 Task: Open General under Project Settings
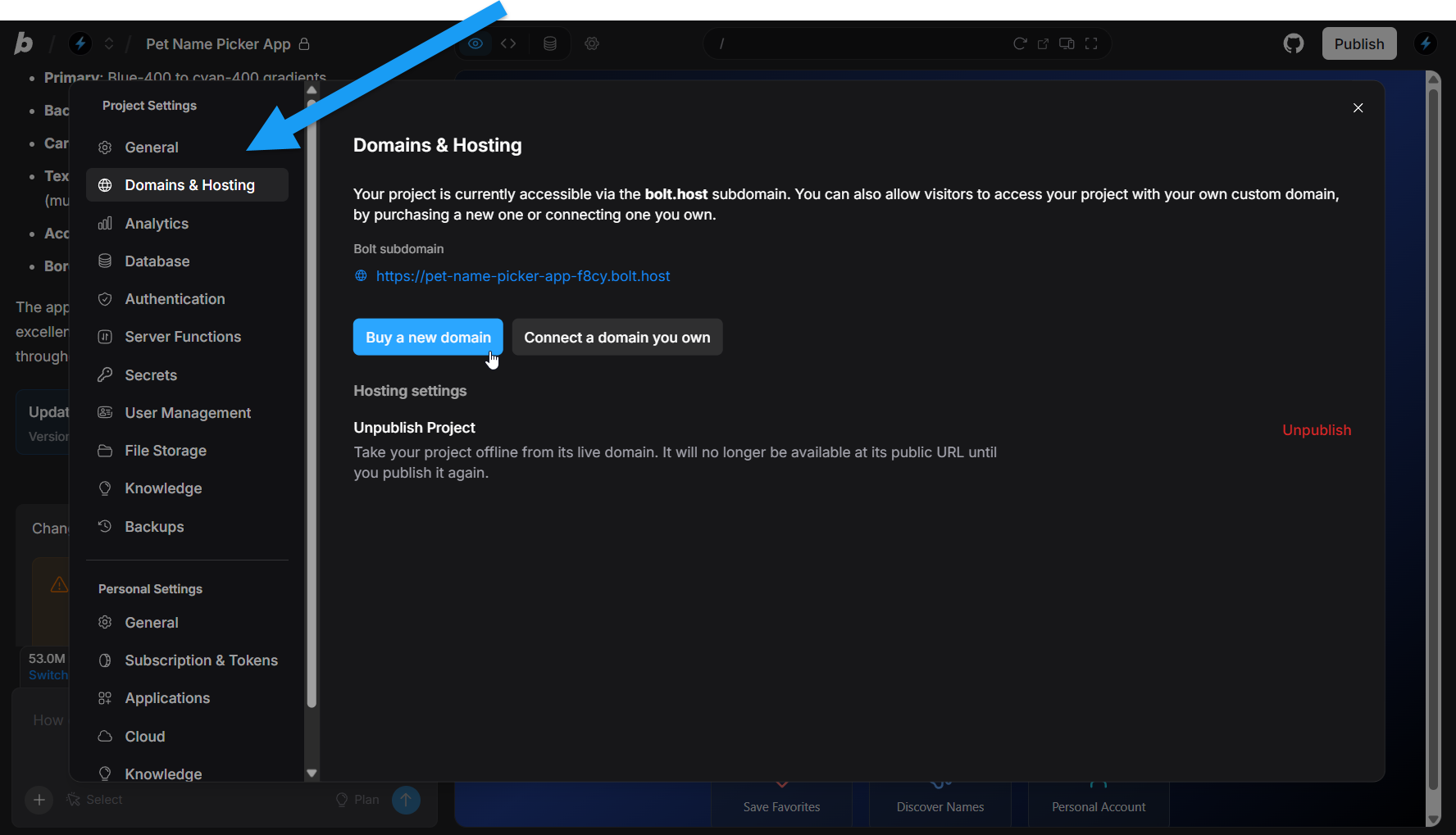(x=187, y=147)
